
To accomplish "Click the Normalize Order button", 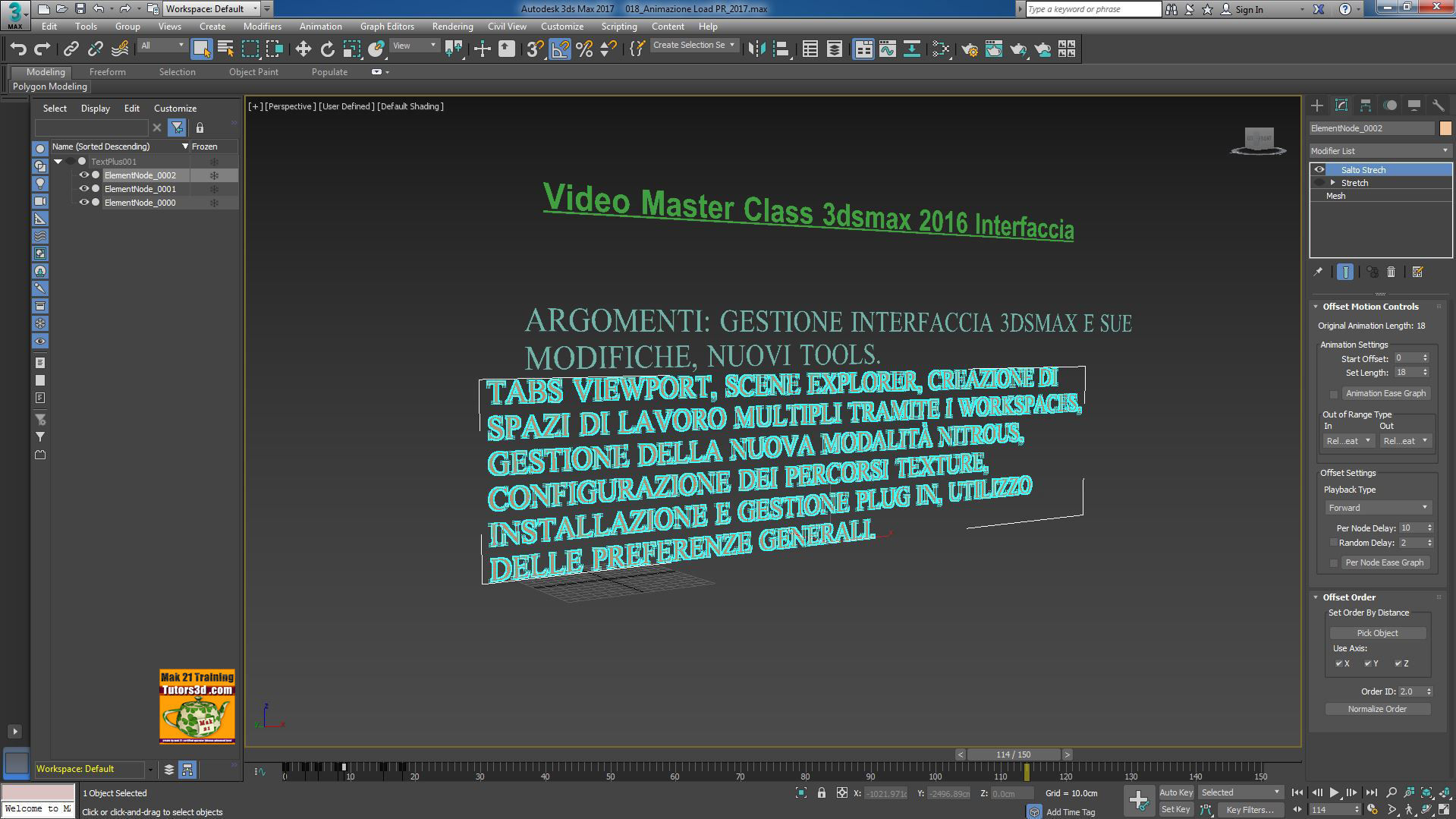I will [1377, 709].
